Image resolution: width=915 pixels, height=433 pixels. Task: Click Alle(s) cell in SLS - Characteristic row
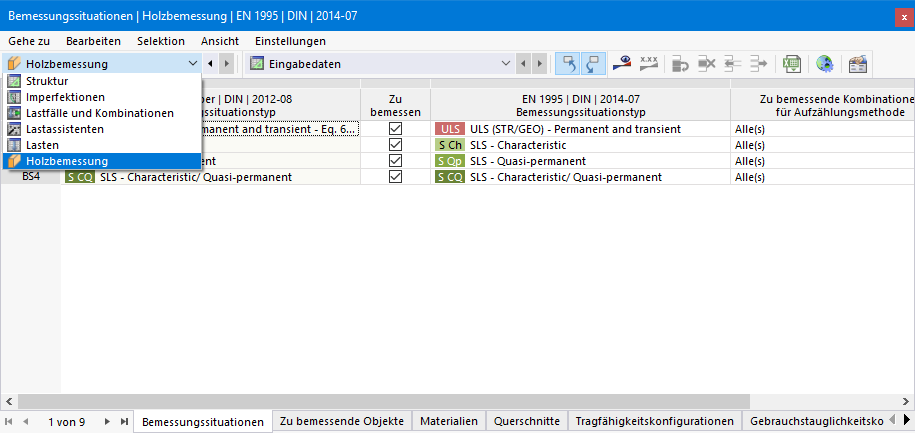point(823,145)
